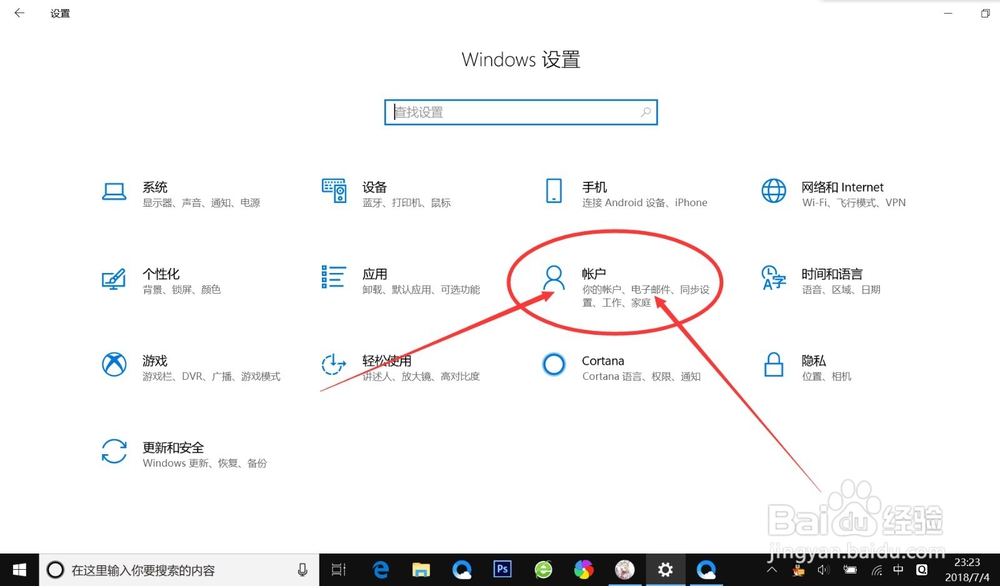Screen dimensions: 1000x586
Task: Restore down the Settings window
Action: tap(985, 13)
